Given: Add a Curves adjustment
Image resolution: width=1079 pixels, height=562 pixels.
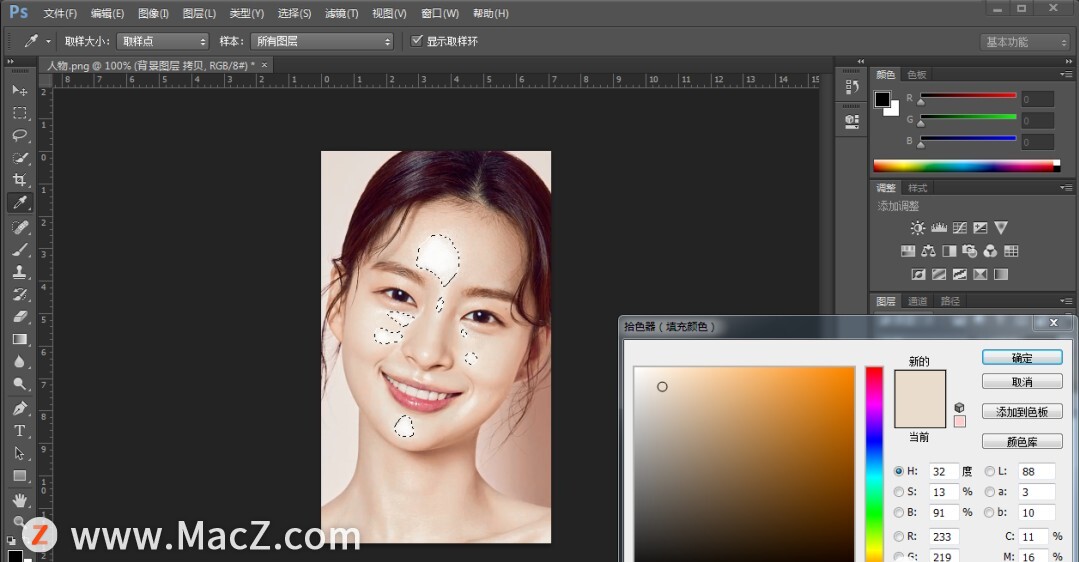Looking at the screenshot, I should coord(960,228).
